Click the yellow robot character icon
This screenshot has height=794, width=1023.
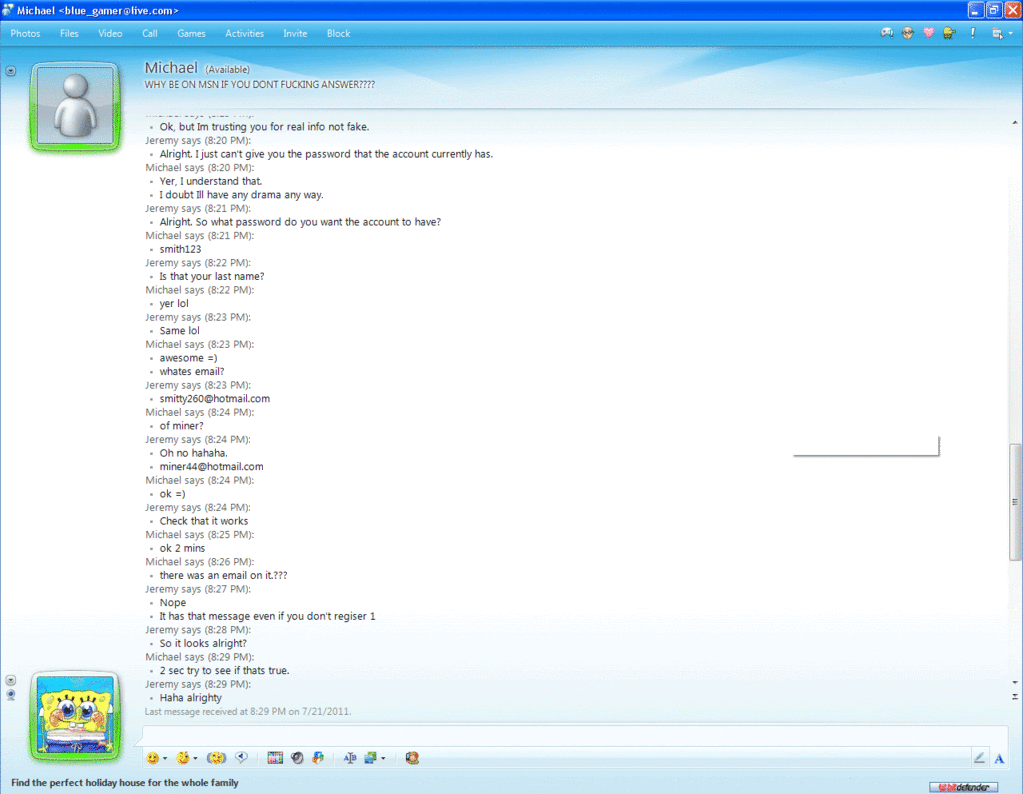click(949, 33)
